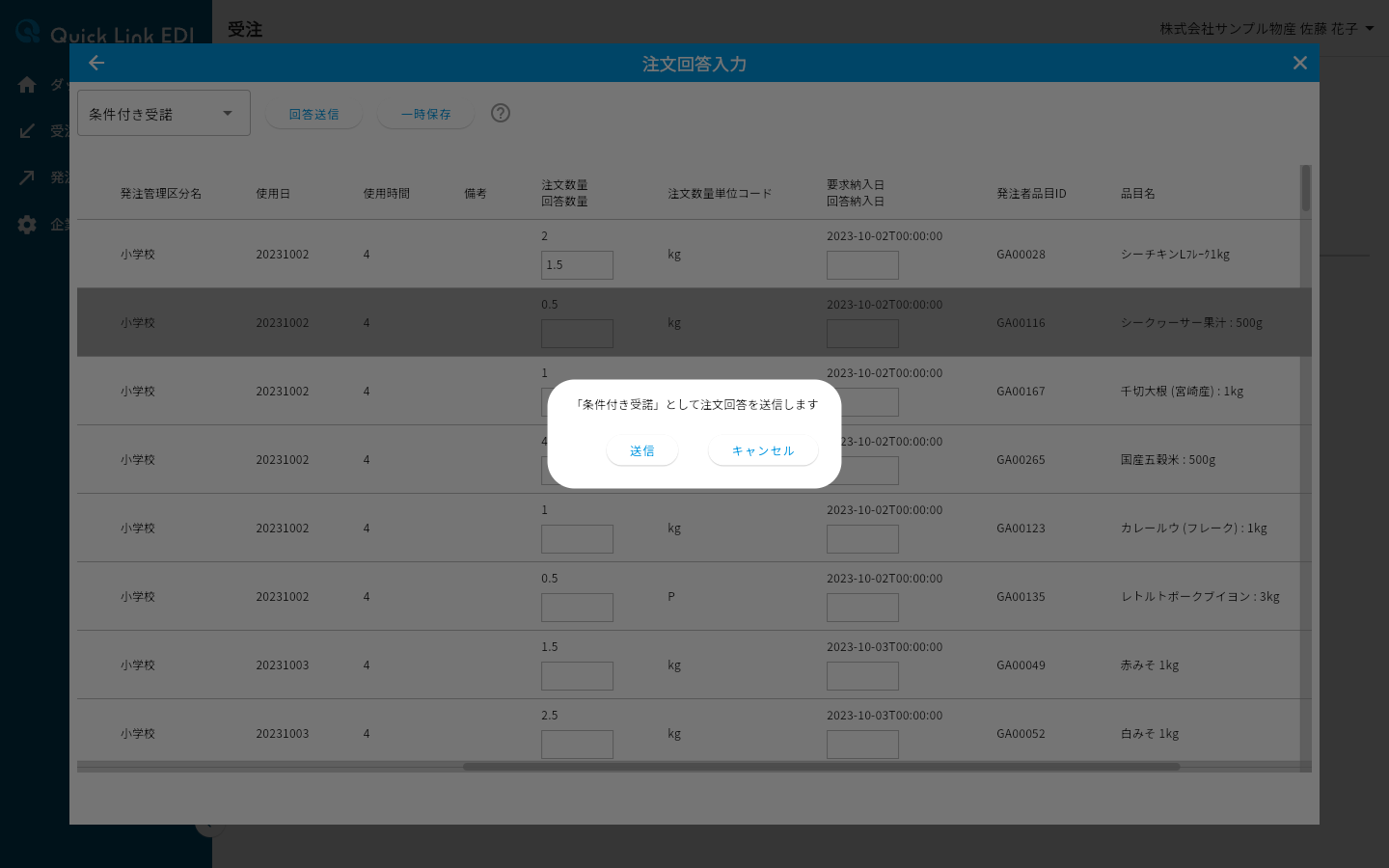Click the 回答送信 button
Image resolution: width=1389 pixels, height=868 pixels.
[x=313, y=114]
